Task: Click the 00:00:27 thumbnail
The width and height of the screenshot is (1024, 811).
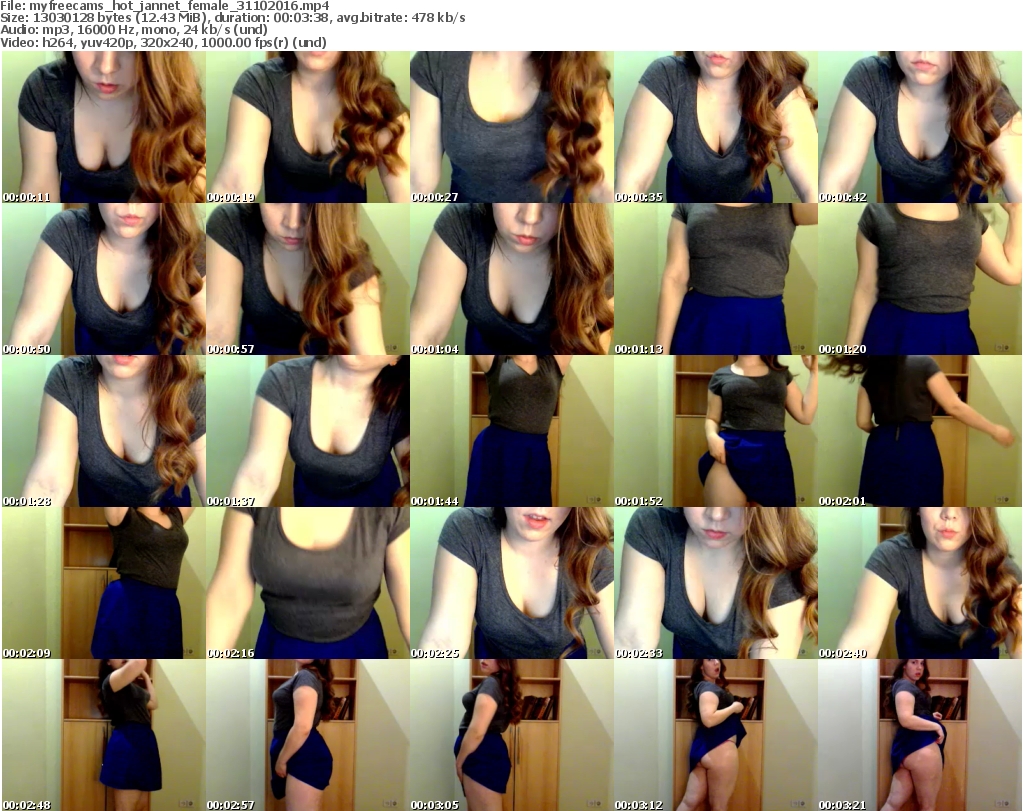Action: coord(512,127)
